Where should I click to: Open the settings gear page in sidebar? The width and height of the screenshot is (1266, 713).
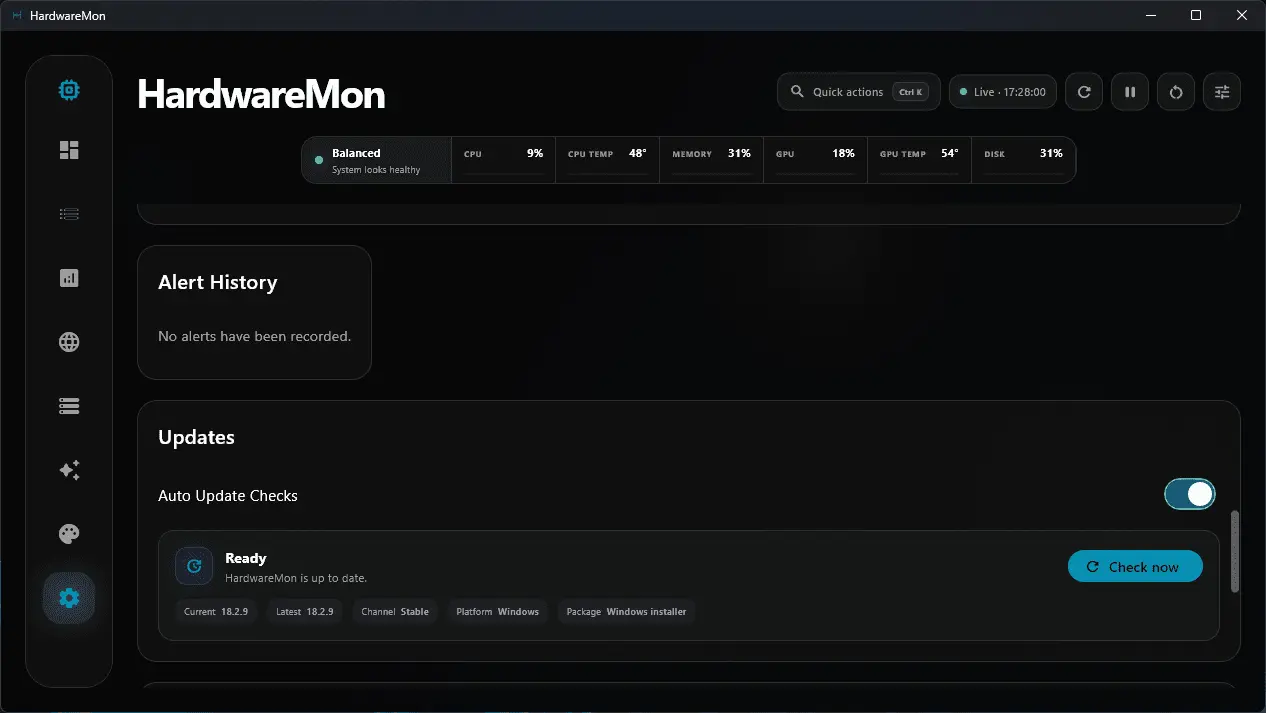(69, 598)
